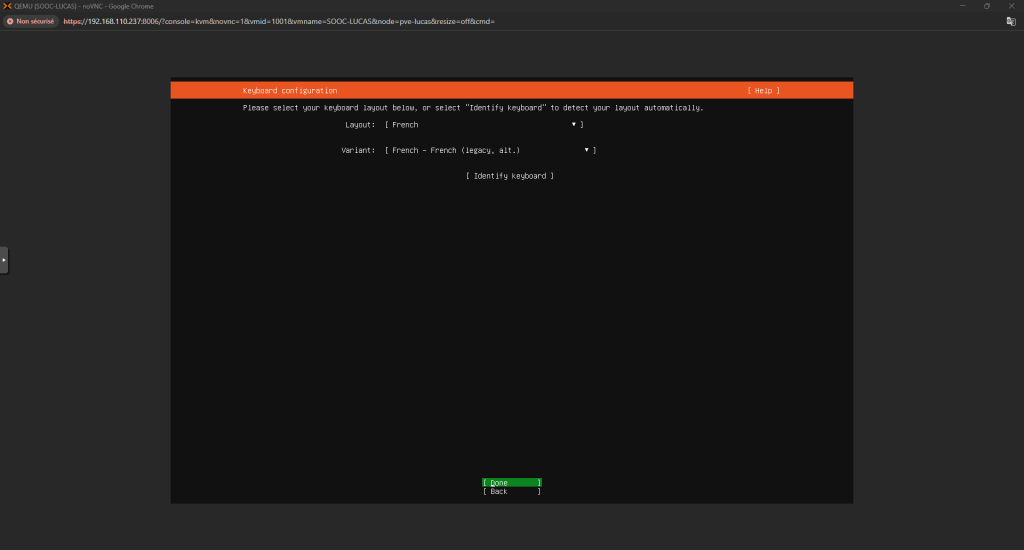This screenshot has height=550, width=1024.
Task: Click the Non sécurisé security badge
Action: point(32,21)
